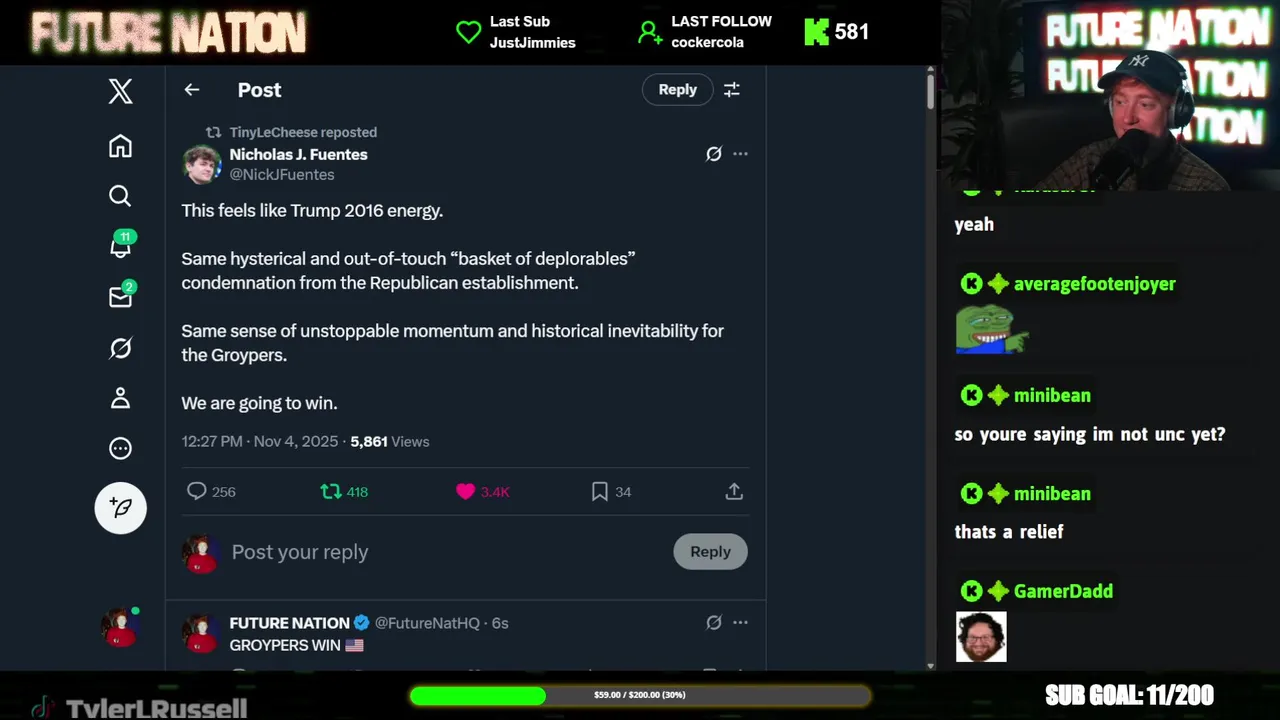Open Grok icon in sidebar
1280x720 pixels.
pos(120,348)
